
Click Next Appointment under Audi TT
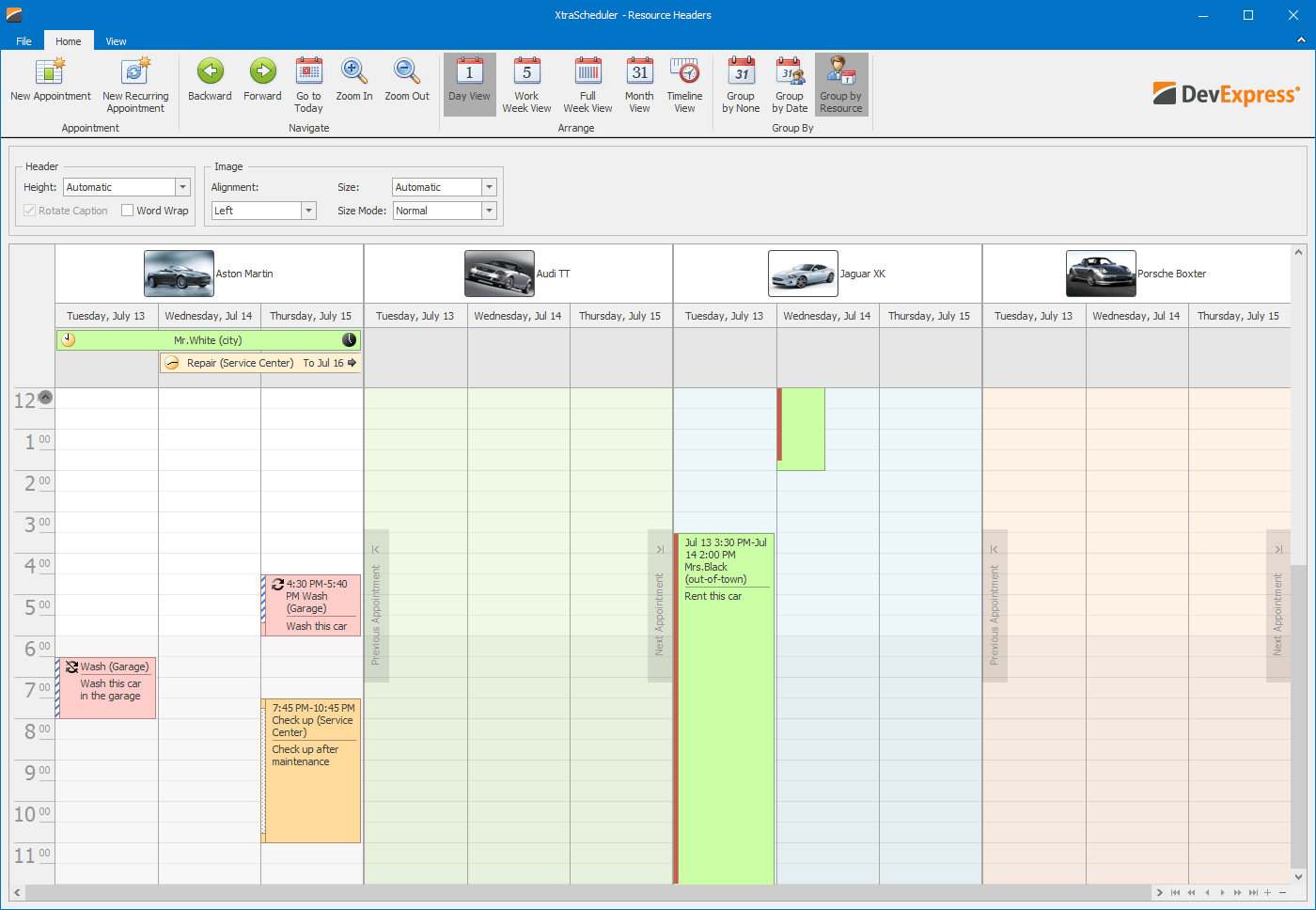pyautogui.click(x=660, y=606)
